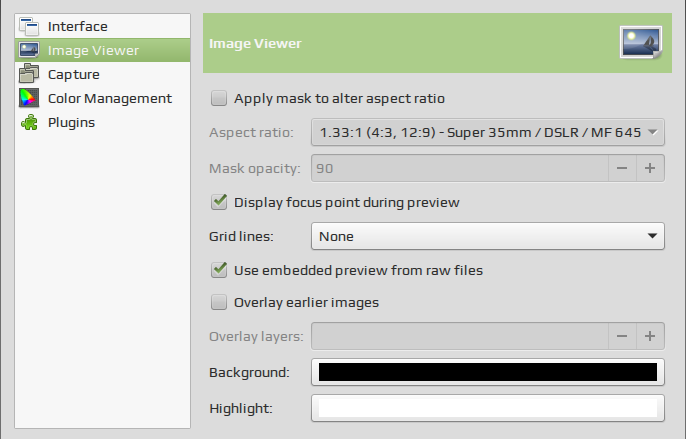The image size is (686, 439).
Task: Click the Image Viewer picture icon in sidebar
Action: (29, 50)
